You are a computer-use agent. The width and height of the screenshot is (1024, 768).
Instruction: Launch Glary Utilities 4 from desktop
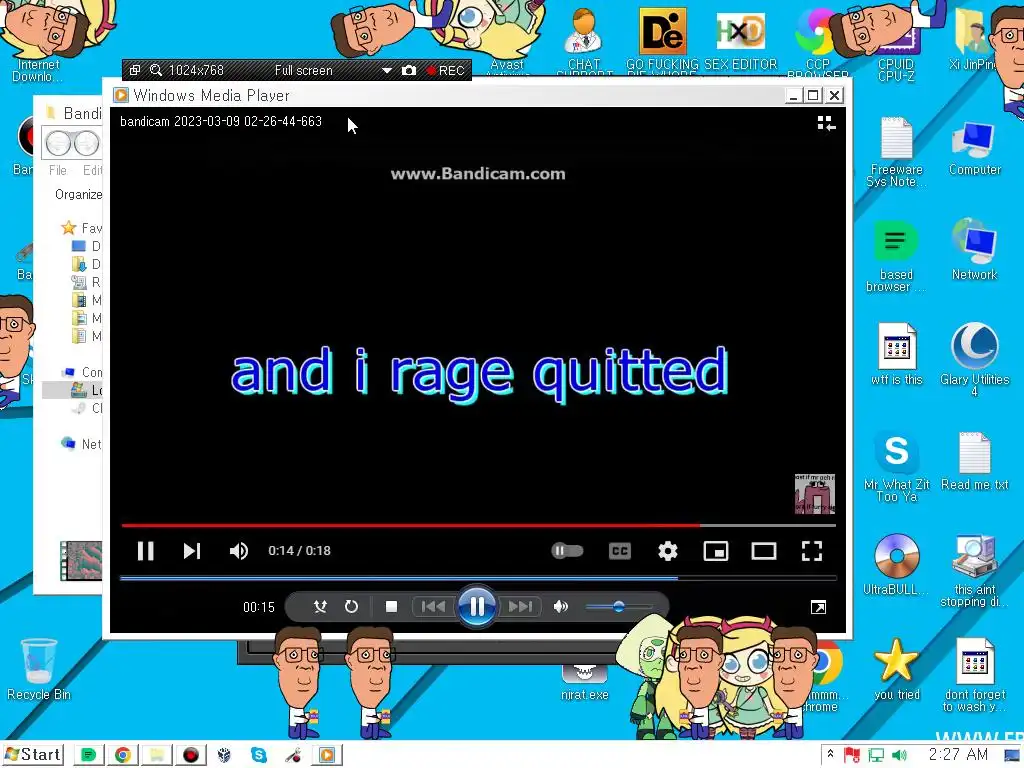point(974,359)
